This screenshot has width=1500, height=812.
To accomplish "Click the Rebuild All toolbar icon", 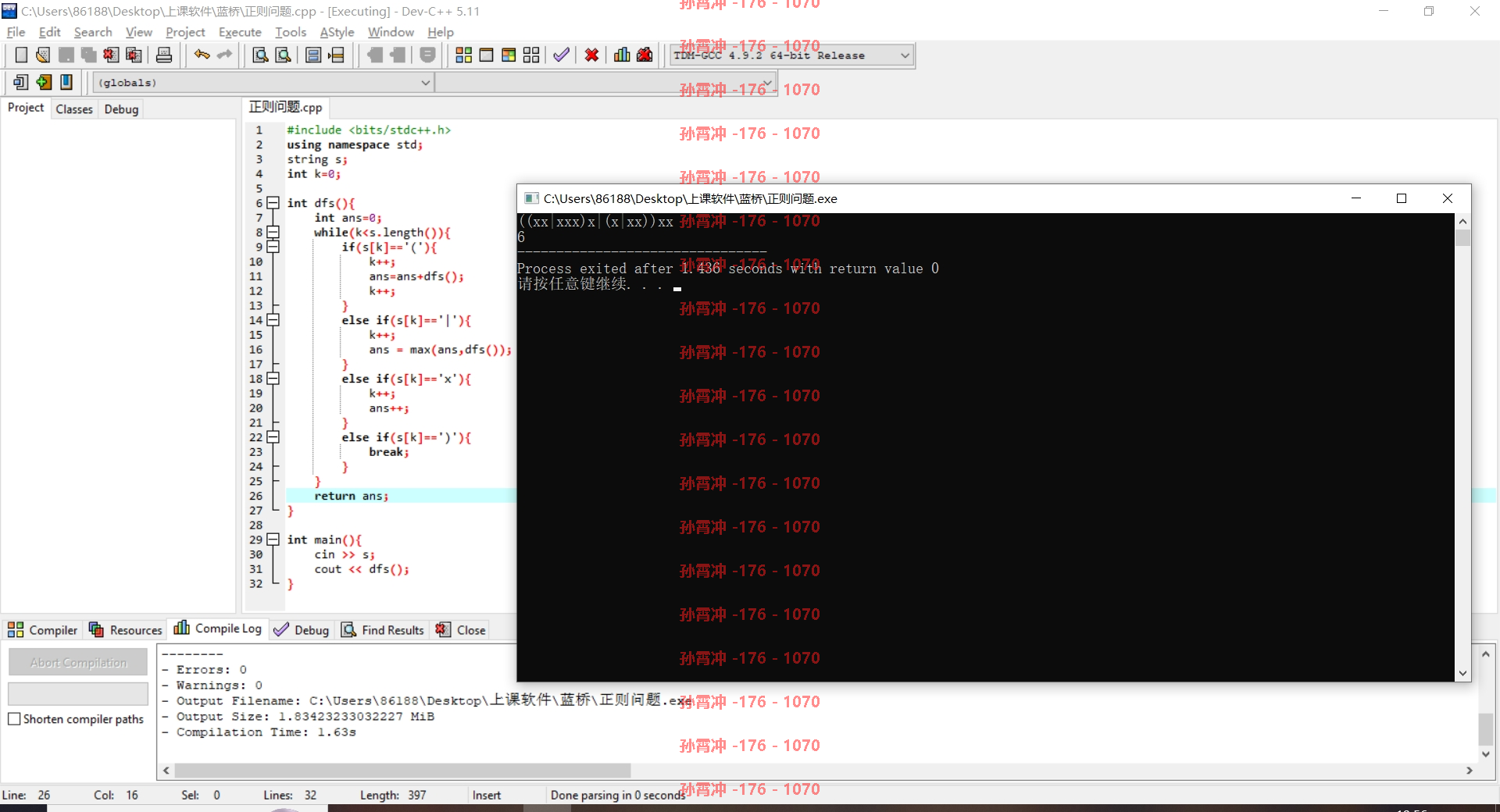I will click(x=531, y=55).
